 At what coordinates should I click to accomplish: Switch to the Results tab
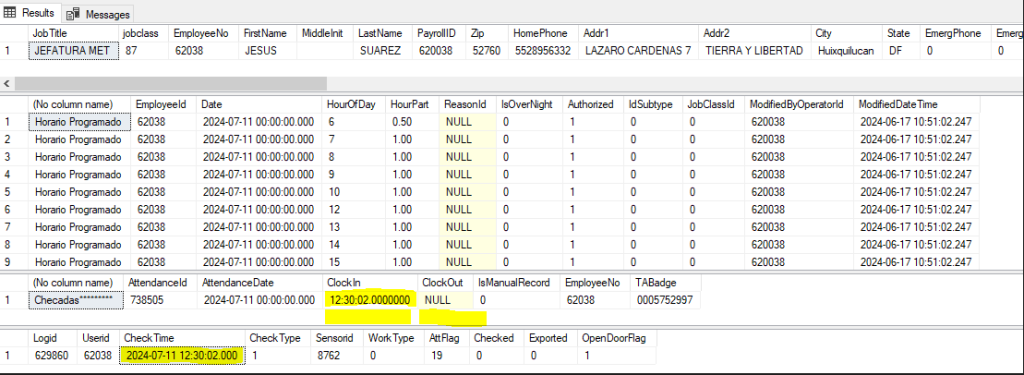coord(31,12)
